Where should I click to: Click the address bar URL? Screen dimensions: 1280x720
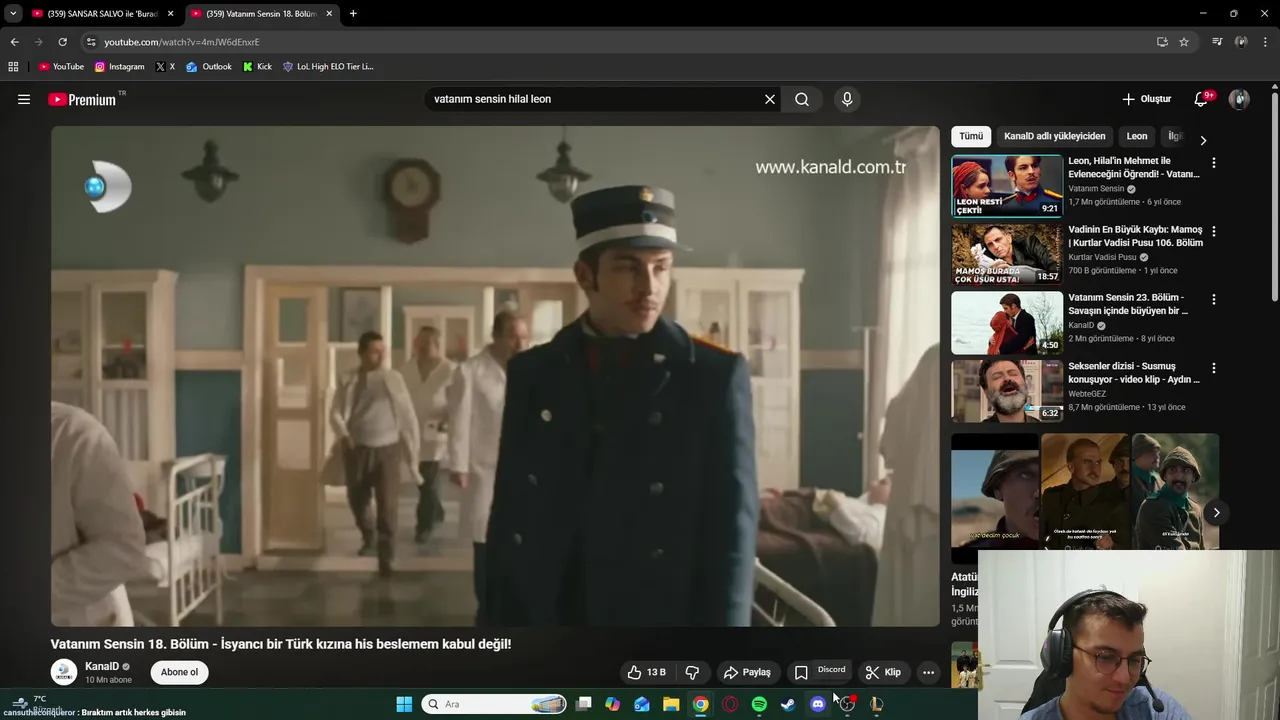click(182, 42)
